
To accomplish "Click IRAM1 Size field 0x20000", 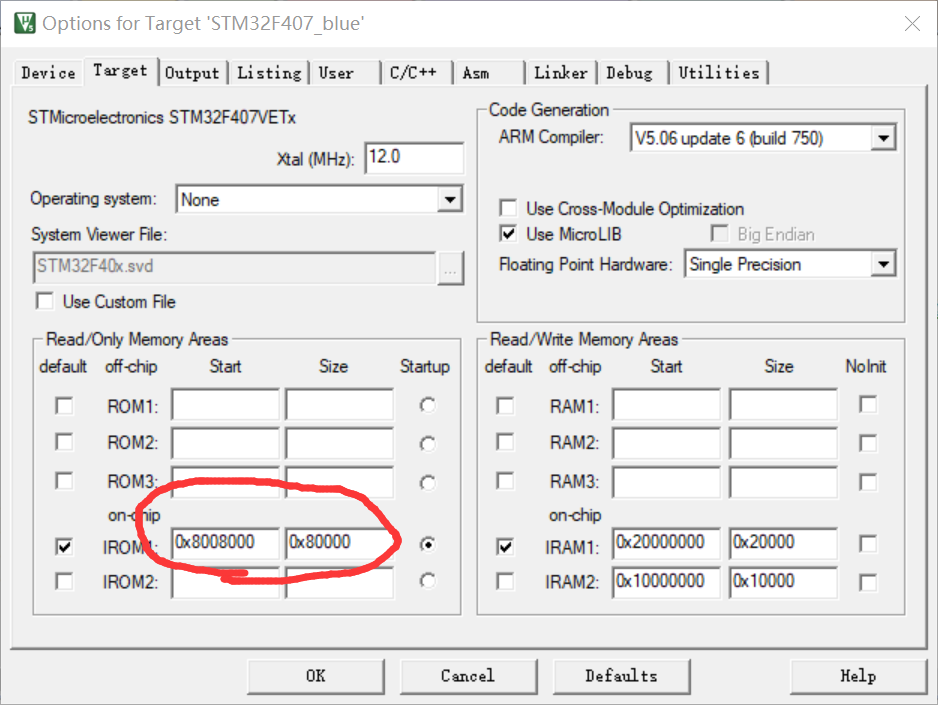I will click(x=783, y=543).
